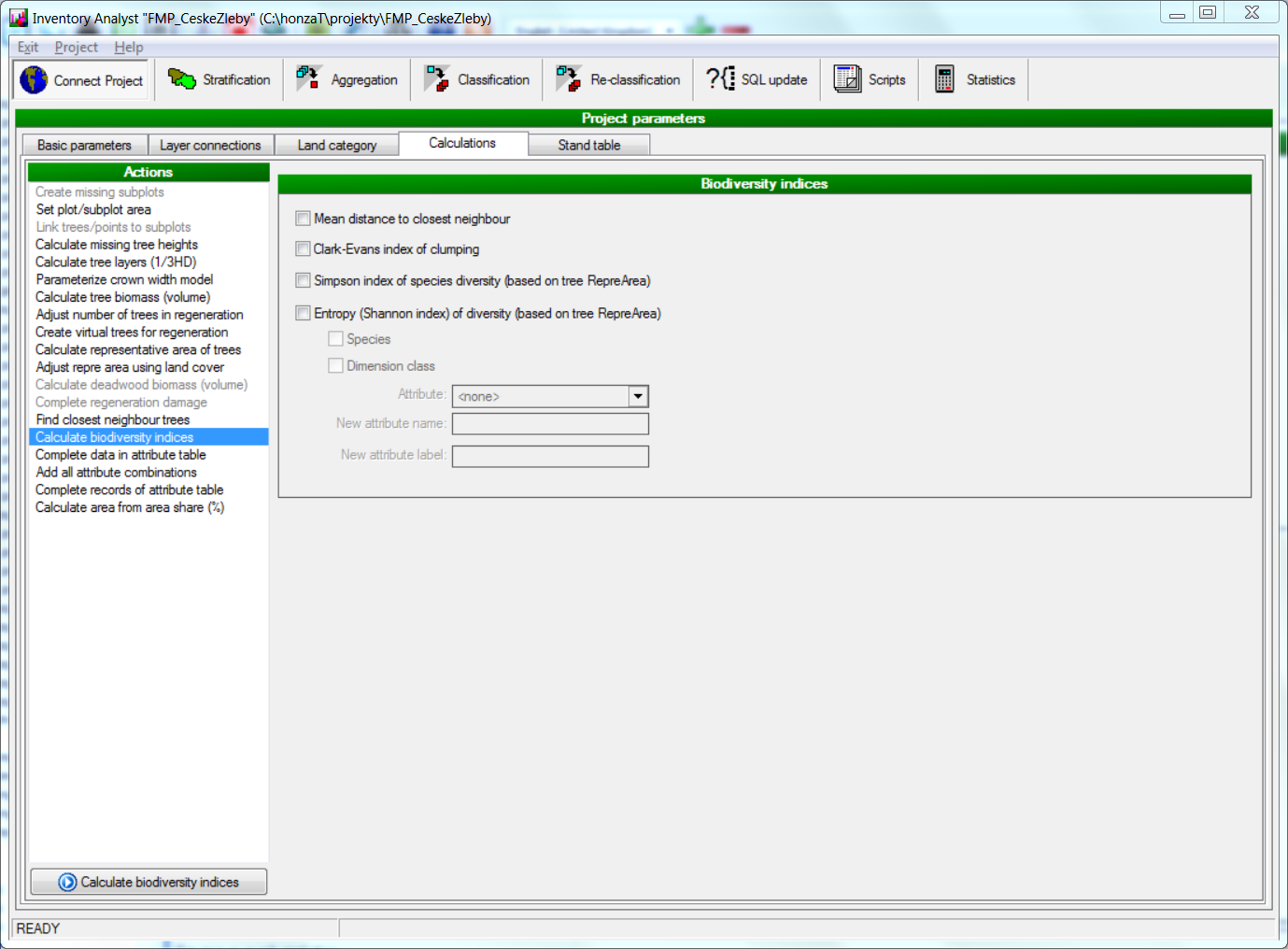Enable Mean distance to closest neighbour checkbox
1288x949 pixels.
(303, 219)
